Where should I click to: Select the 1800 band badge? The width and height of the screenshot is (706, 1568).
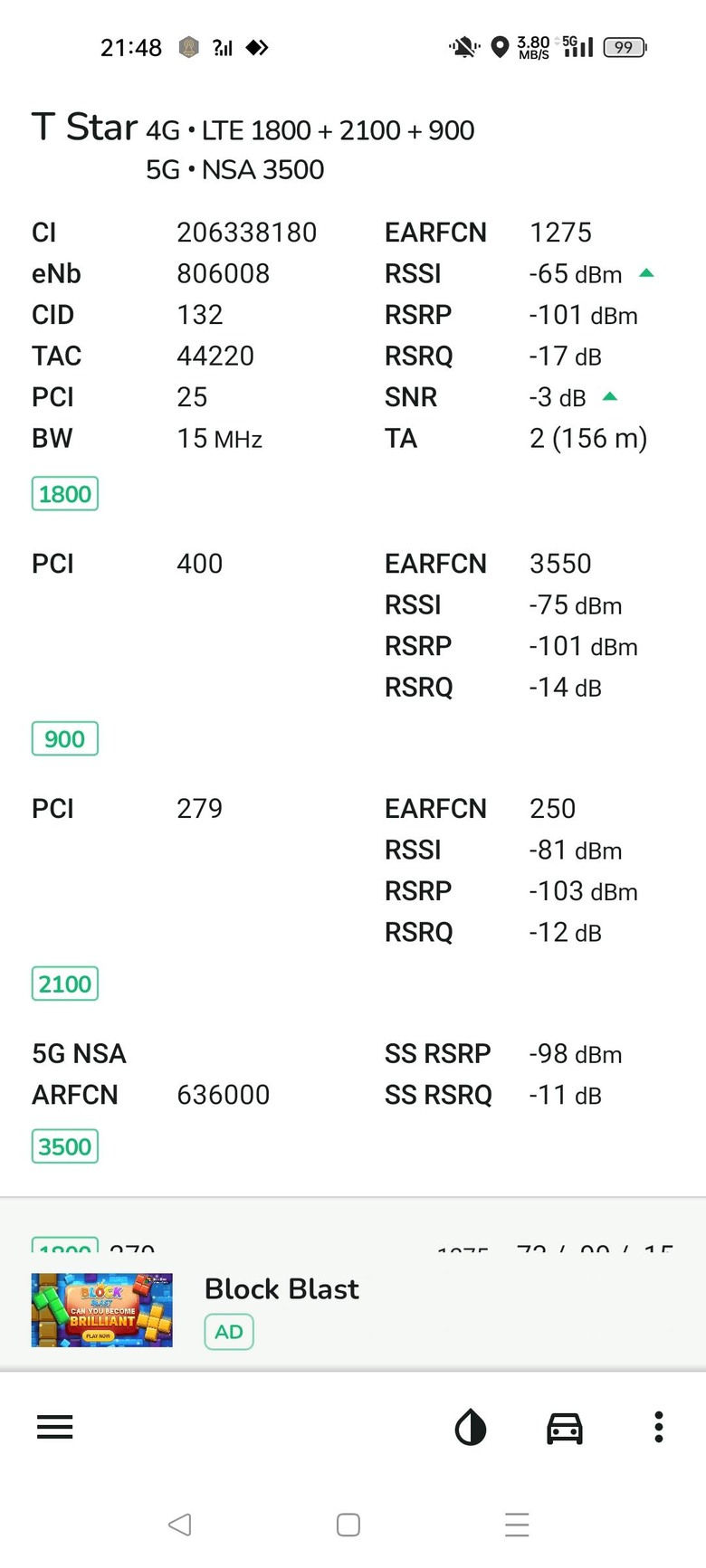point(65,494)
